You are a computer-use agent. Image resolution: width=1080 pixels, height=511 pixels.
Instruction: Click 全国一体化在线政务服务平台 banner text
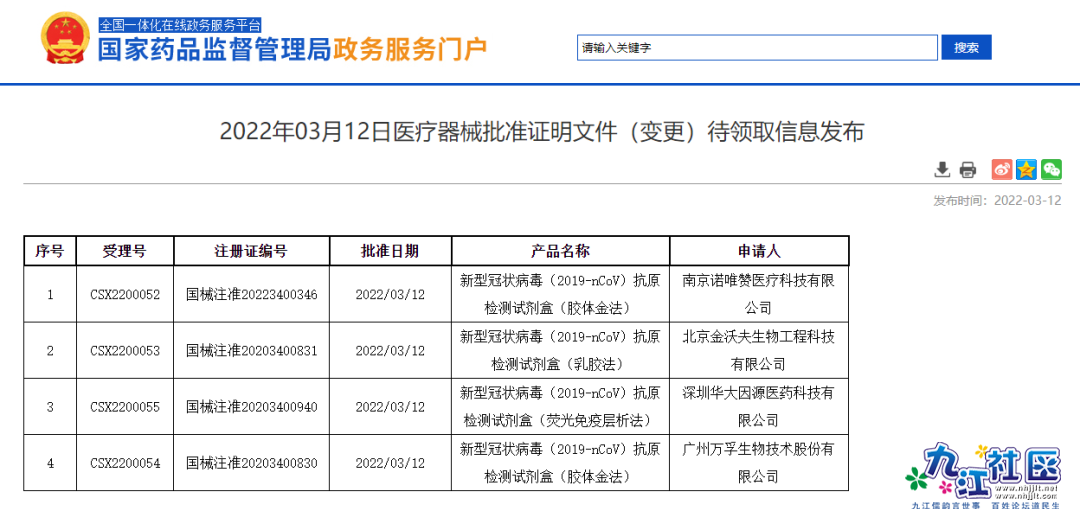pos(180,25)
